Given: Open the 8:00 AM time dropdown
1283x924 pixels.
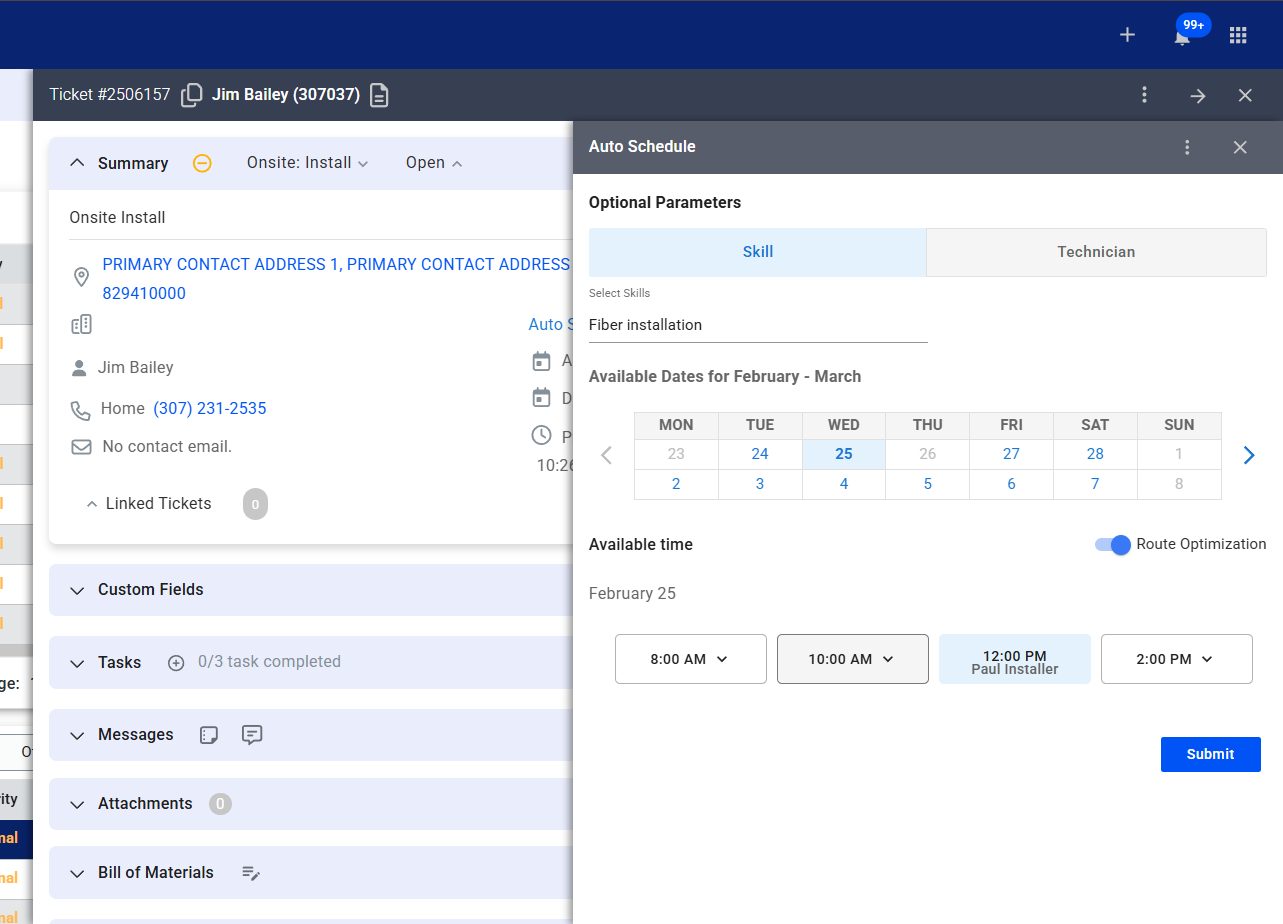Looking at the screenshot, I should click(690, 659).
